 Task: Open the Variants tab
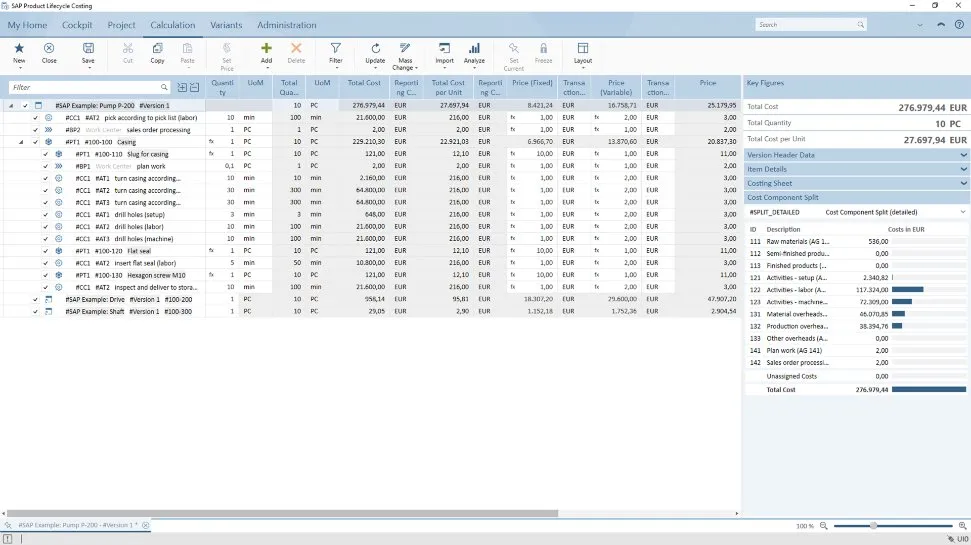click(x=226, y=25)
